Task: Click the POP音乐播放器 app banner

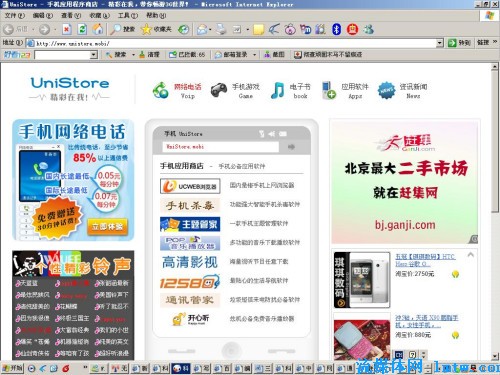Action: [x=190, y=243]
